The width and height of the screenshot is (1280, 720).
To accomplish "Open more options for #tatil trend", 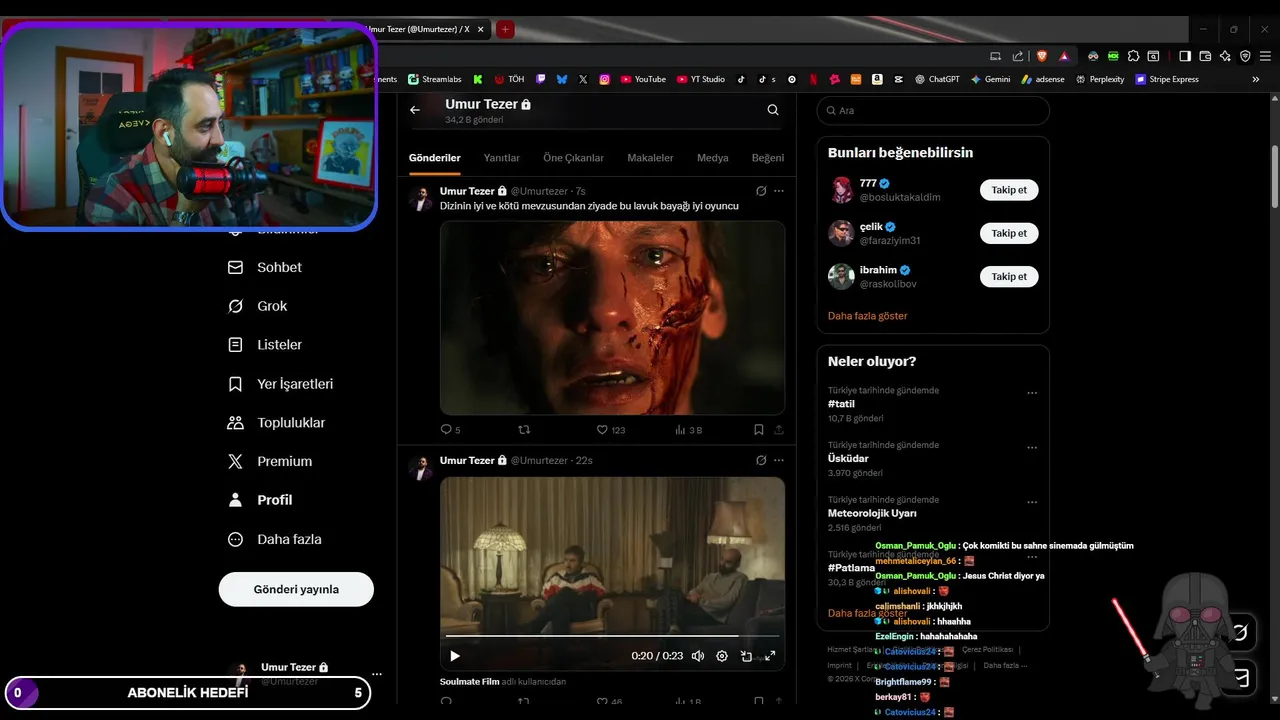I will coord(1032,393).
